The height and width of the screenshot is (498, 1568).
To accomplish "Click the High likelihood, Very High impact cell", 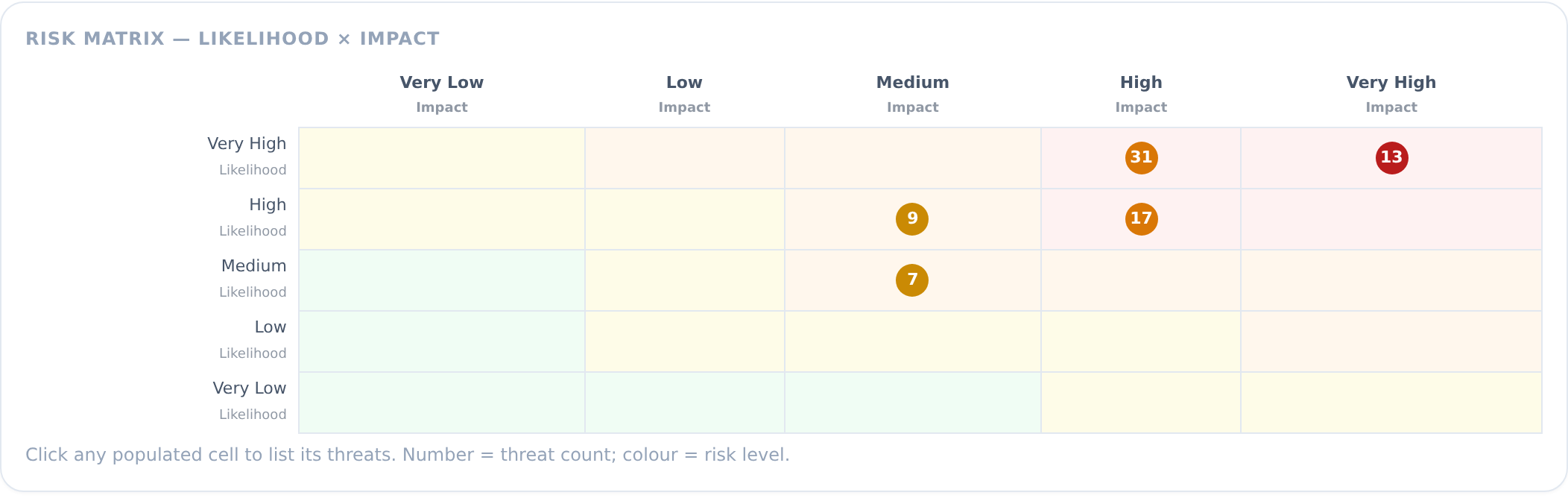I will (x=1391, y=219).
